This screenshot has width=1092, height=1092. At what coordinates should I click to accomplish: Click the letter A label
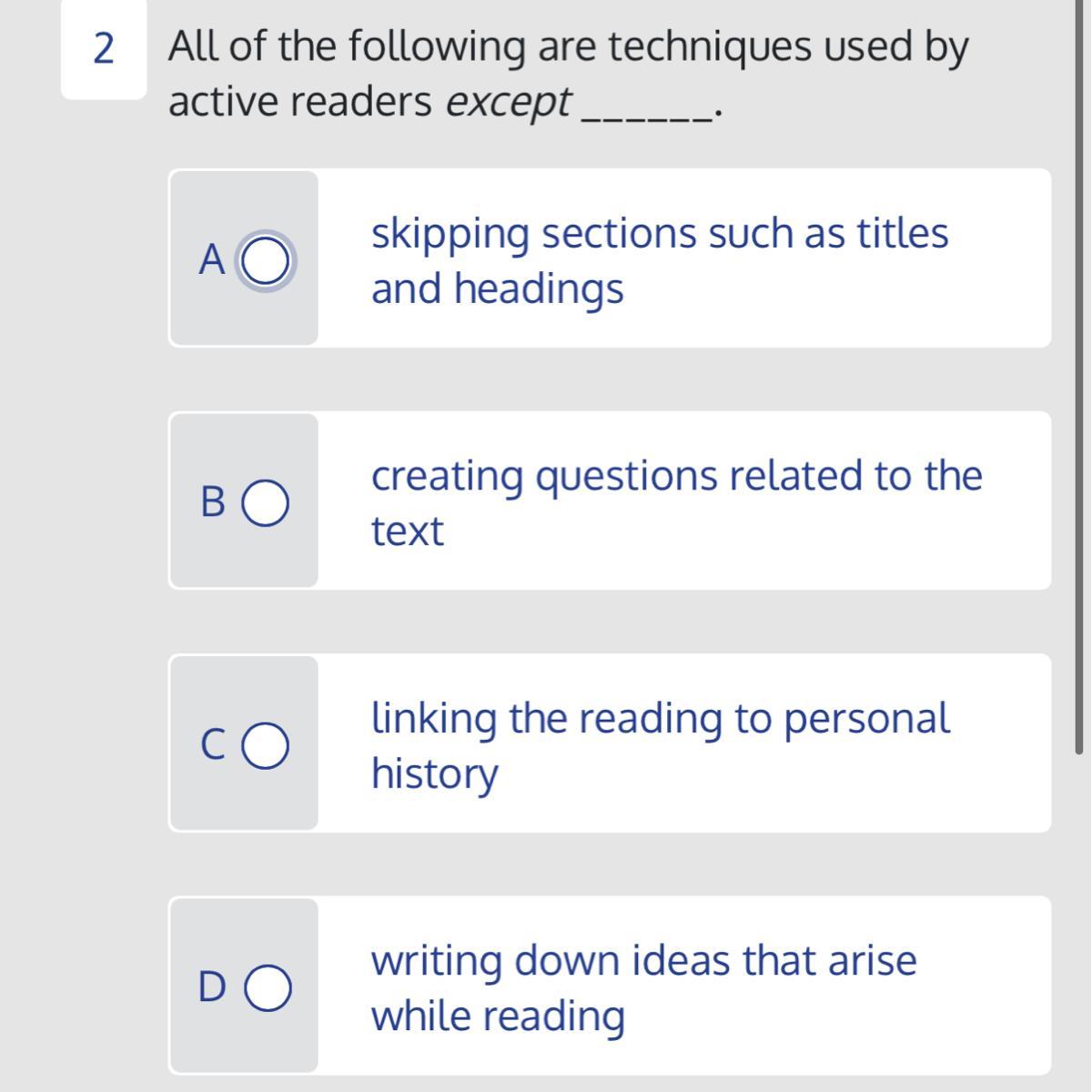click(211, 260)
